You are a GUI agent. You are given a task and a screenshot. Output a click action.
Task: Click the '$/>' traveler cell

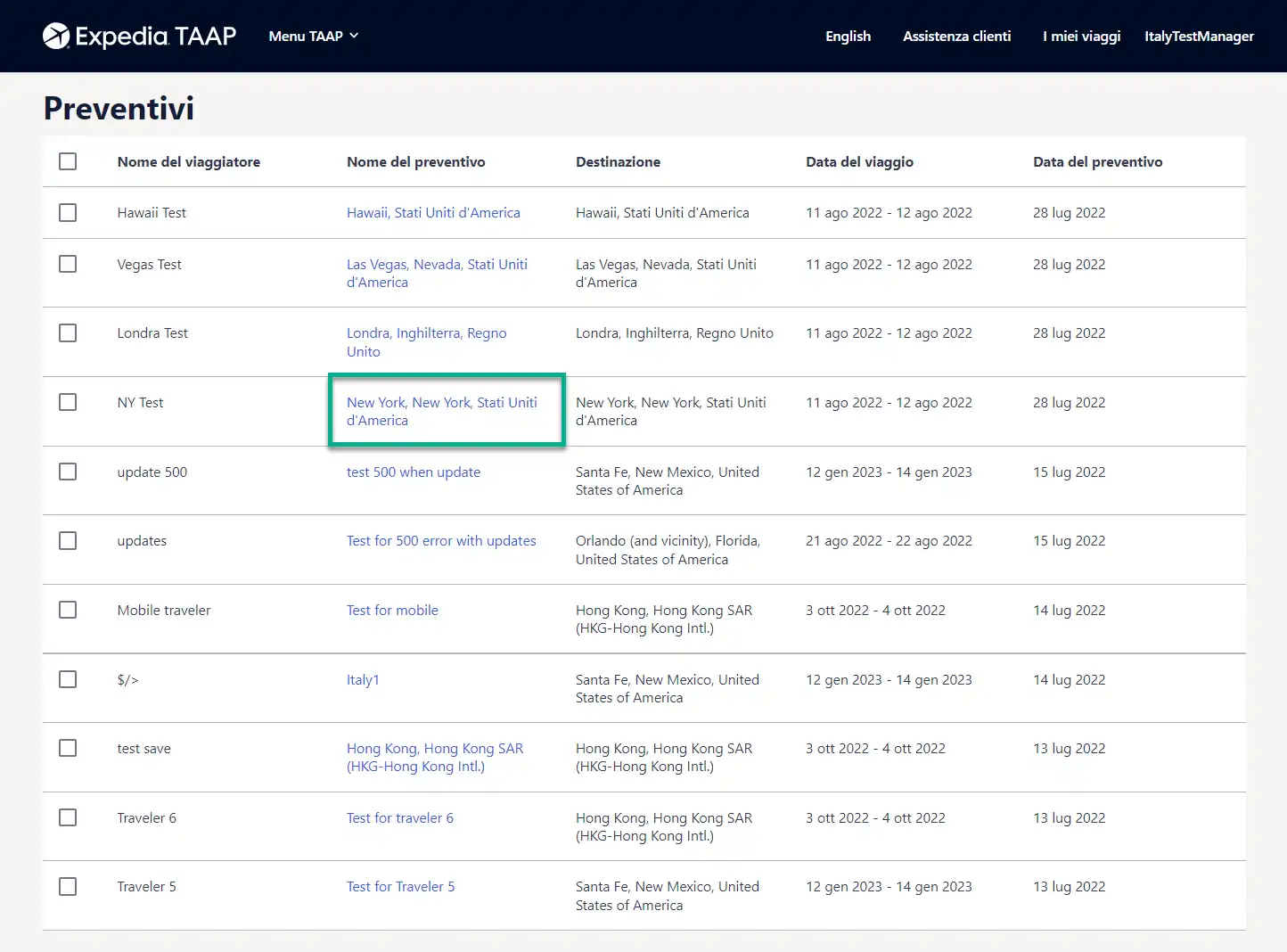(x=127, y=679)
